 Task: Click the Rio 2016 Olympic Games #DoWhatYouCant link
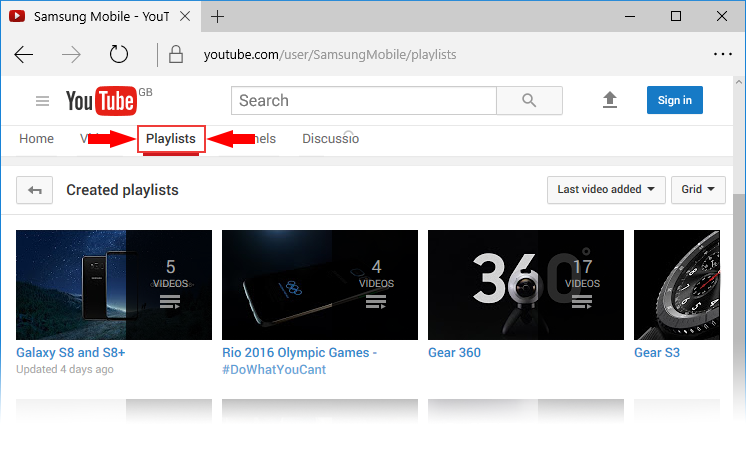pos(299,361)
